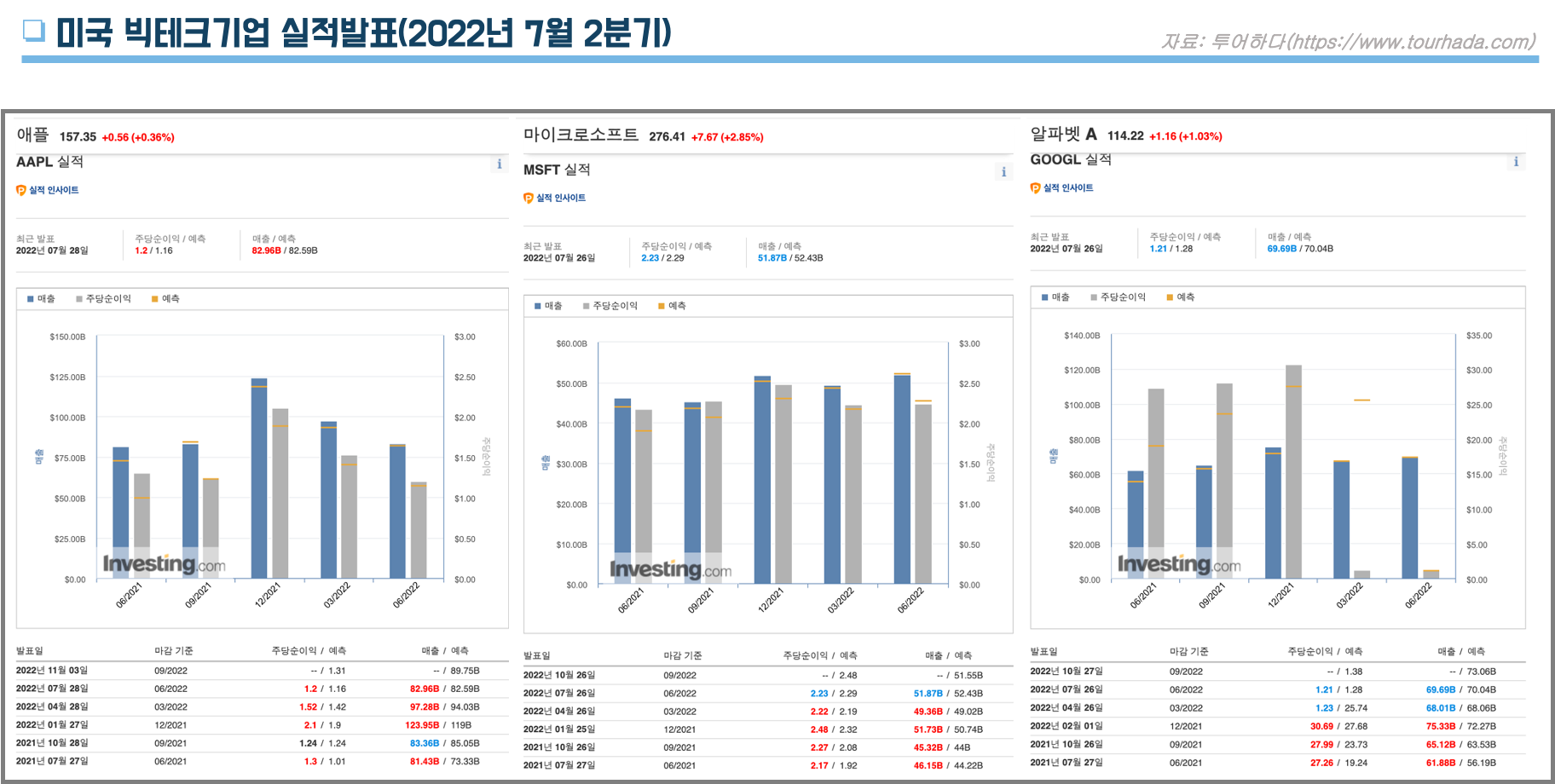Click 발표일 column header in AAPL table

pyautogui.click(x=29, y=651)
